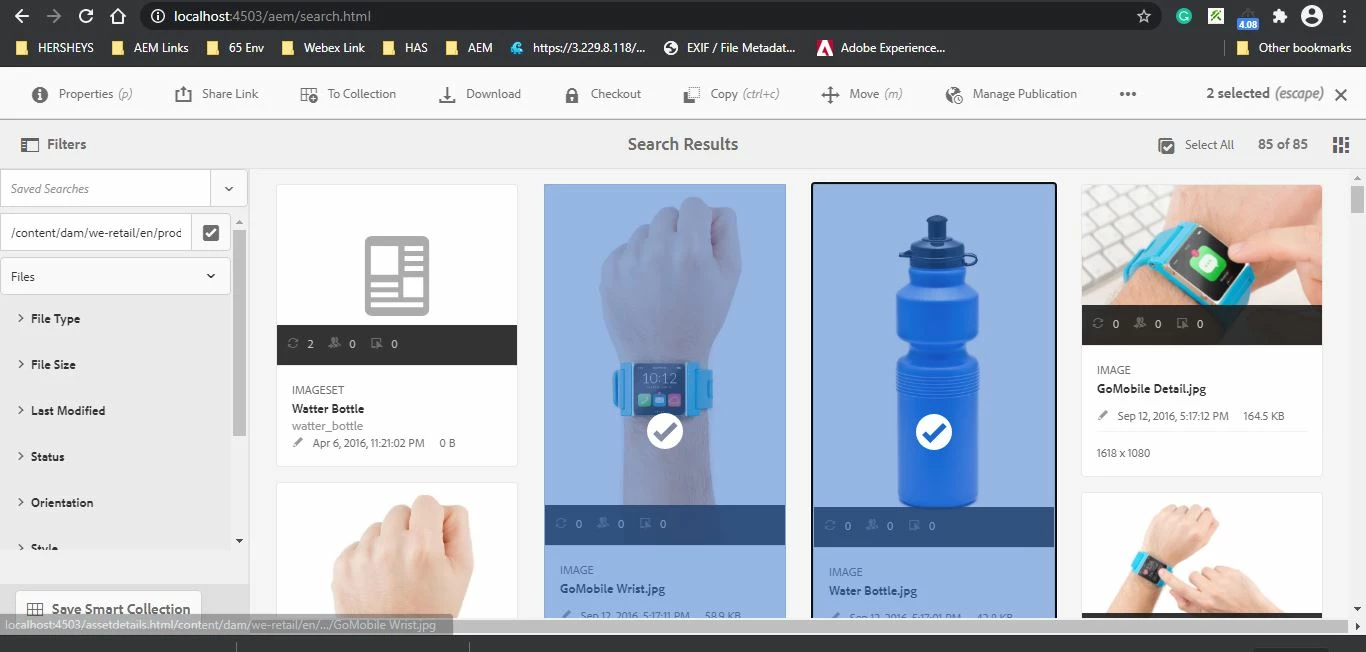The height and width of the screenshot is (652, 1366).
Task: Open the HAS bookmark folder
Action: pos(404,47)
